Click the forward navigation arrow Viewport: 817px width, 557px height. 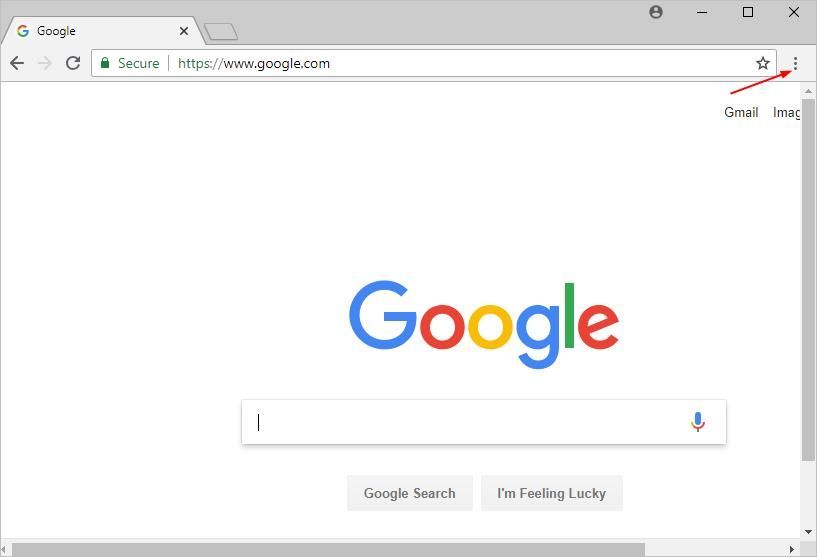45,63
